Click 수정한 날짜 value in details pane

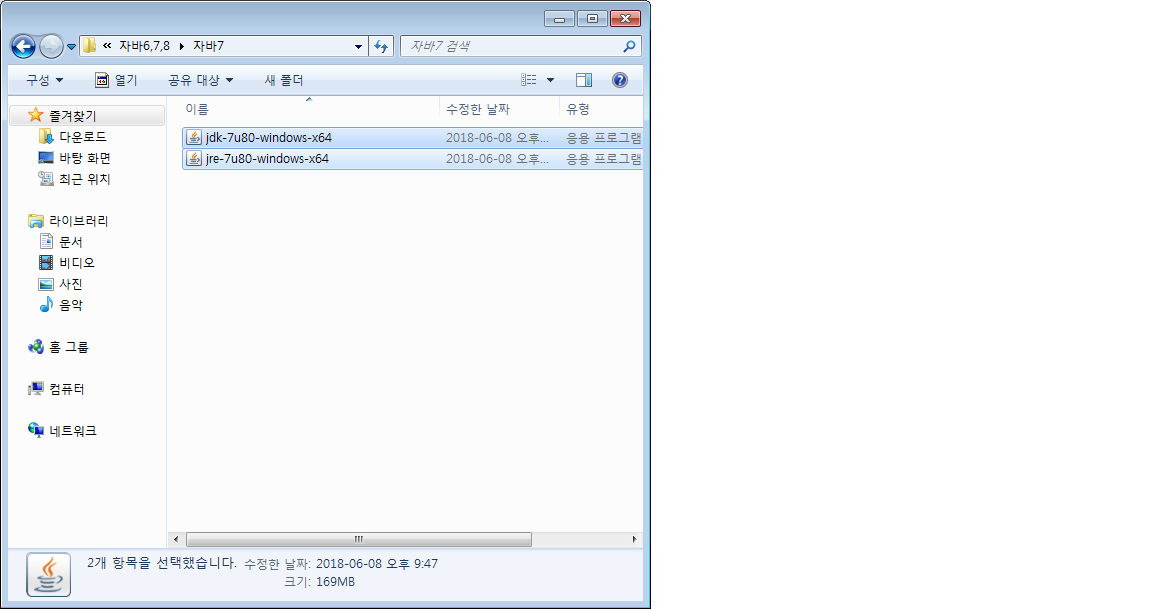(x=377, y=563)
